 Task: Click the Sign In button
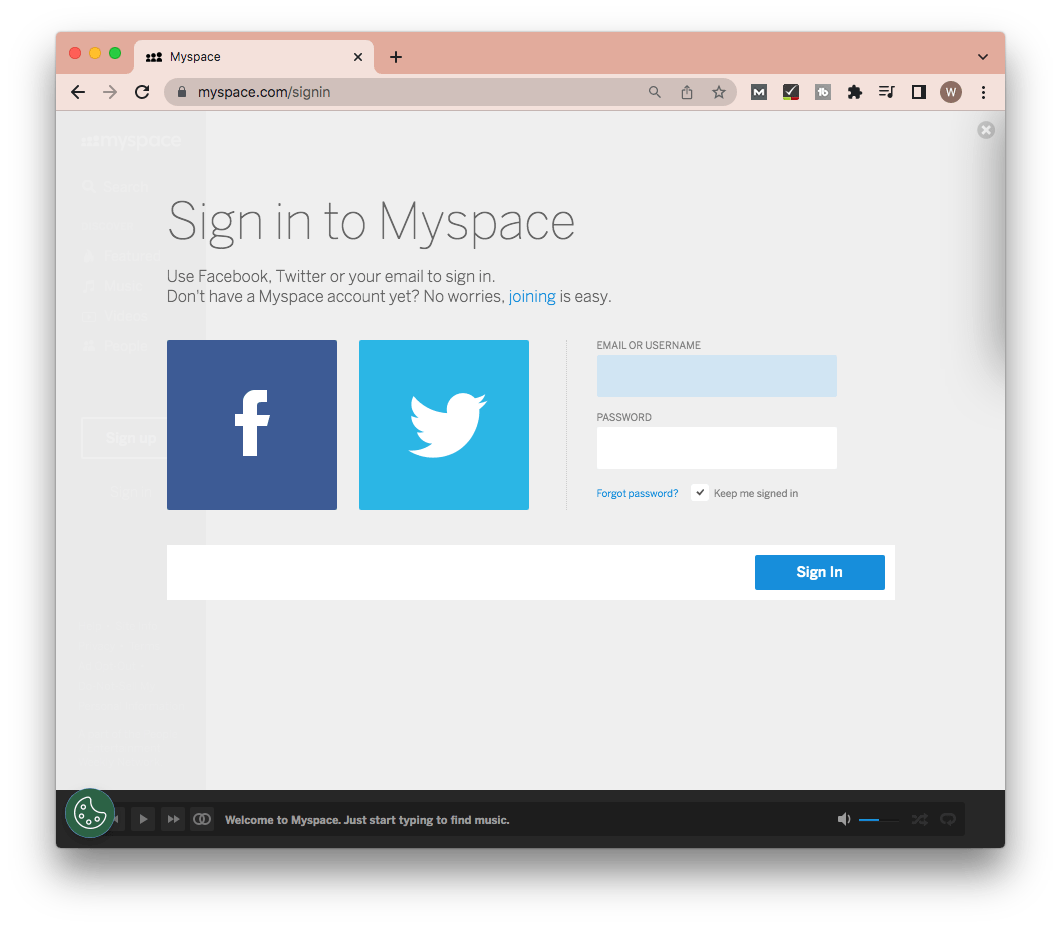coord(819,571)
